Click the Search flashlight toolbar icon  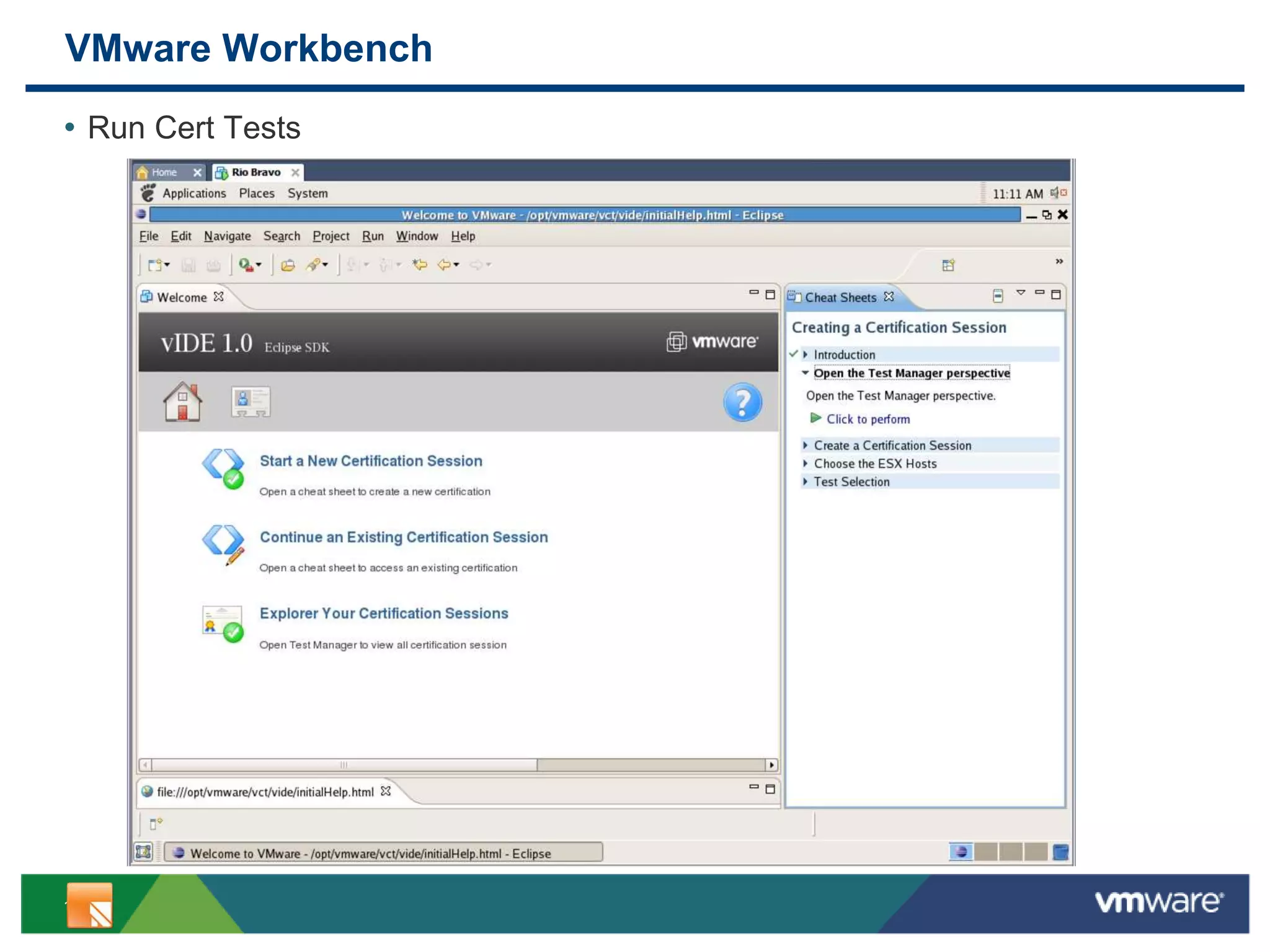(x=314, y=265)
